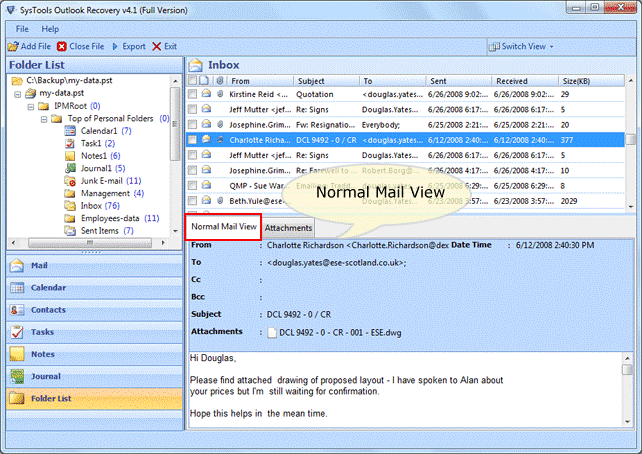
Task: Switch to the Attachments tab
Action: (288, 228)
